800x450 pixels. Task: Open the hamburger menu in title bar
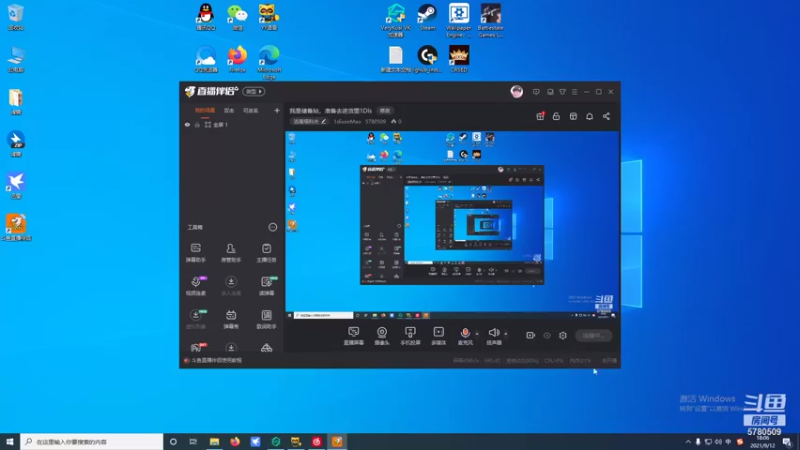click(x=574, y=92)
